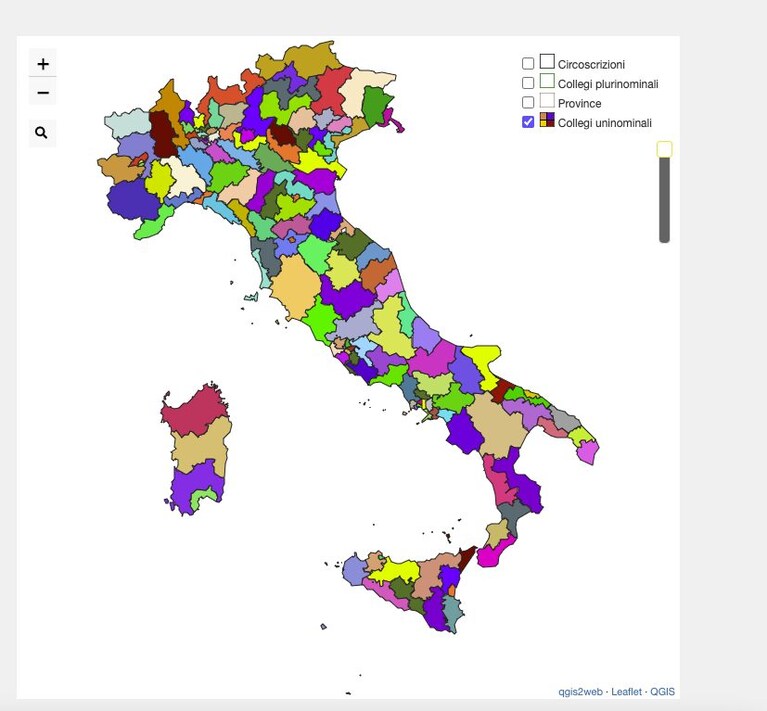Enable the Collegi plurinominali layer checkbox
The height and width of the screenshot is (711, 767).
(x=528, y=83)
